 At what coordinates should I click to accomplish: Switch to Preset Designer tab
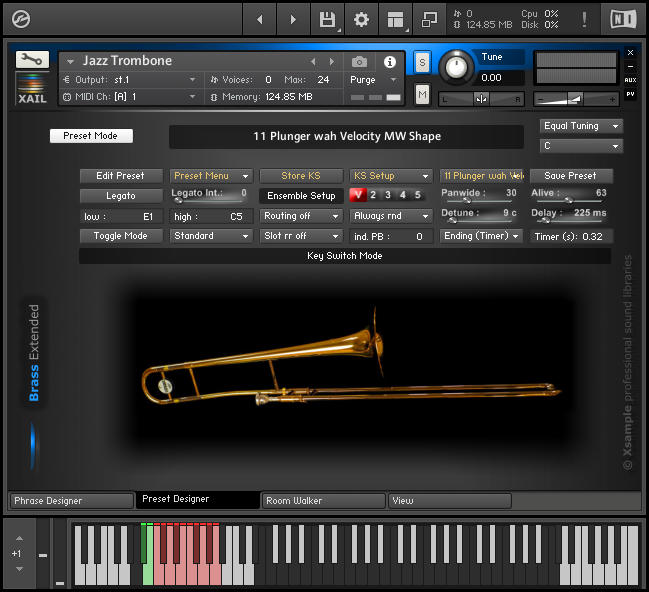pyautogui.click(x=198, y=500)
